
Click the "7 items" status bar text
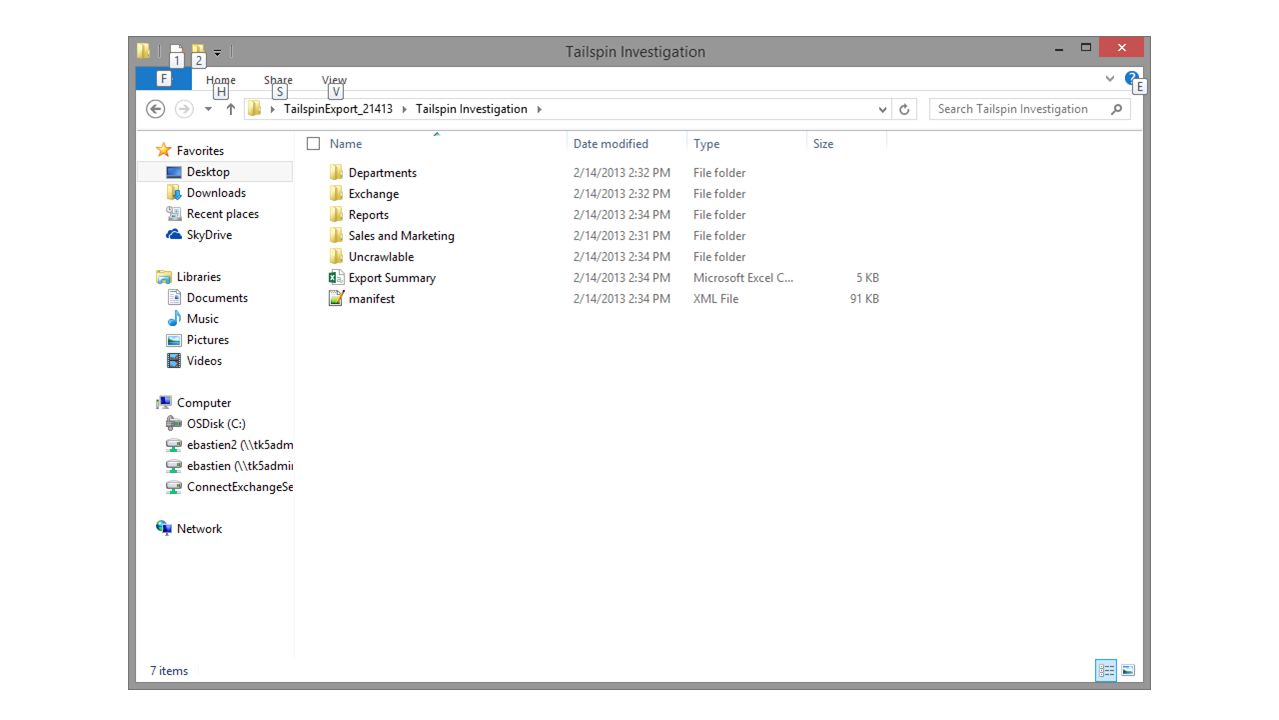click(x=169, y=671)
